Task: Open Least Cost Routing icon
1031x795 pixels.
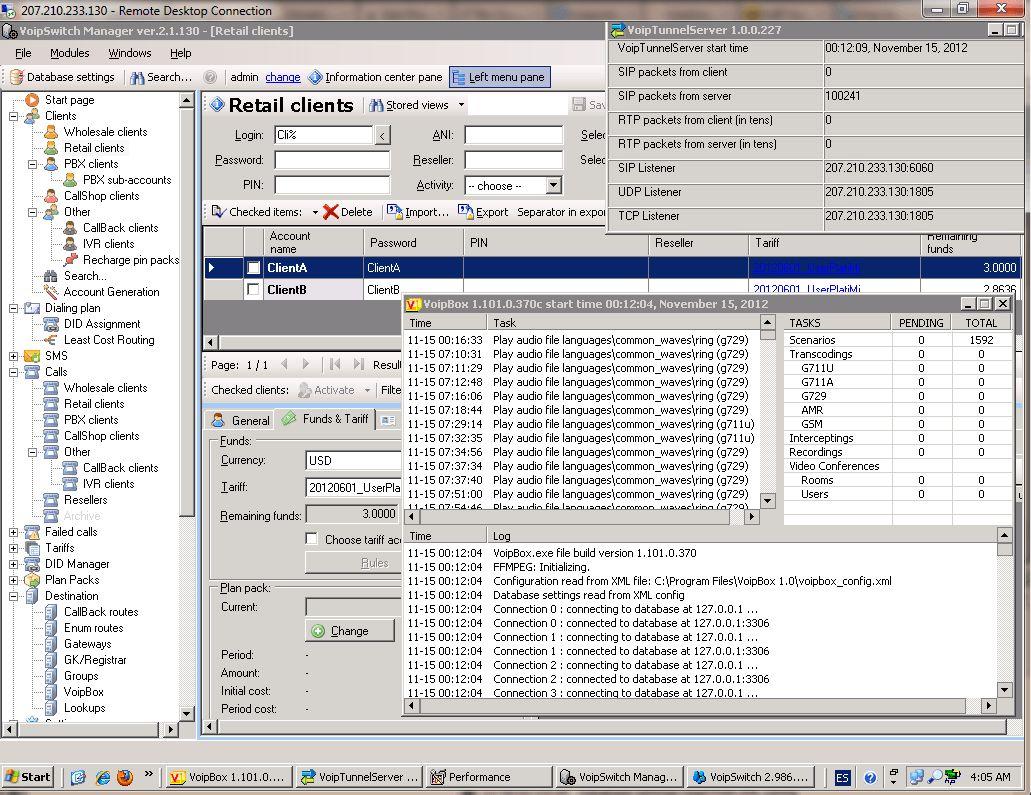Action: point(51,339)
